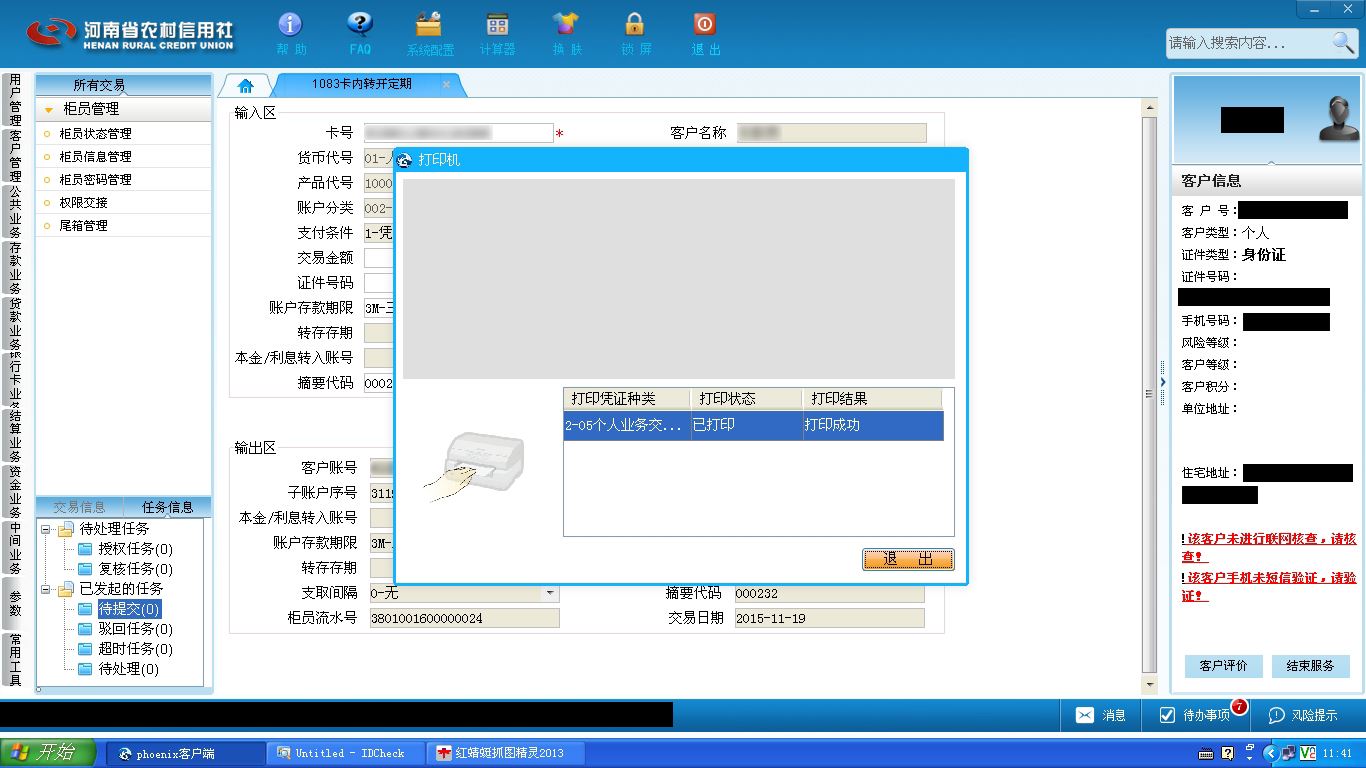Click the tray keyboard icon
The image size is (1366, 768).
click(1206, 753)
